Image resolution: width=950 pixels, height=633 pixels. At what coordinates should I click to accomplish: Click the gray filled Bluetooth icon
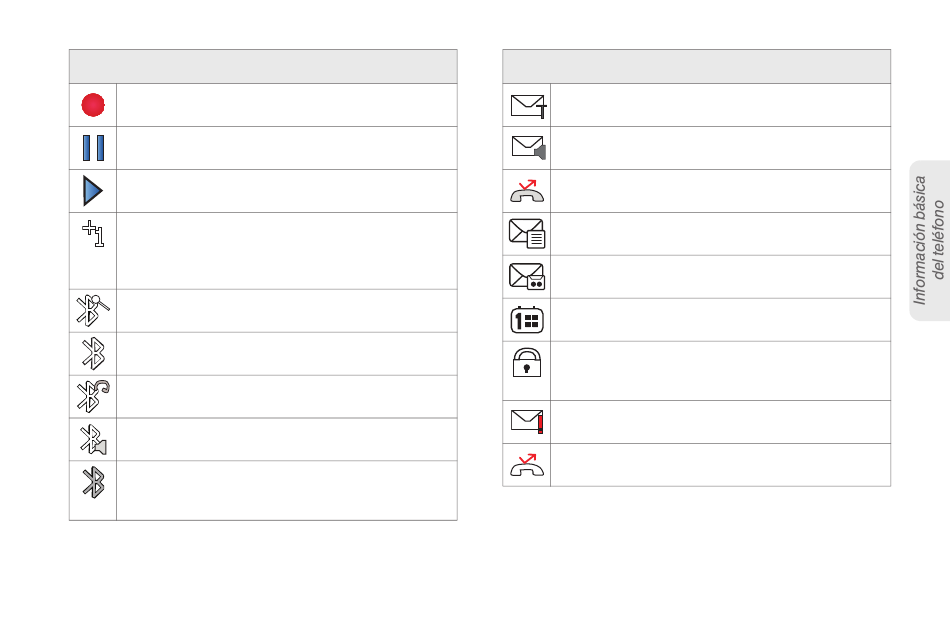(x=93, y=482)
